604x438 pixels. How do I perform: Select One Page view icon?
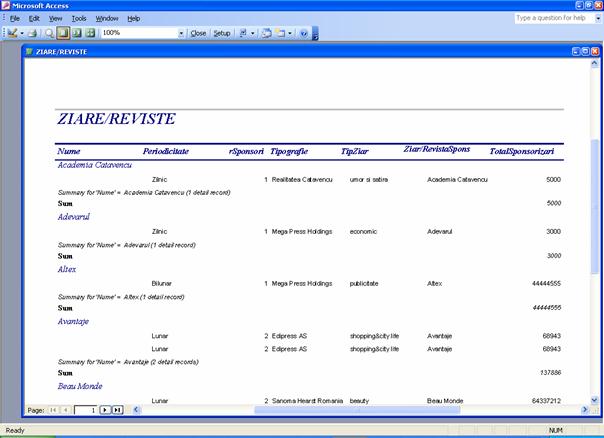63,33
